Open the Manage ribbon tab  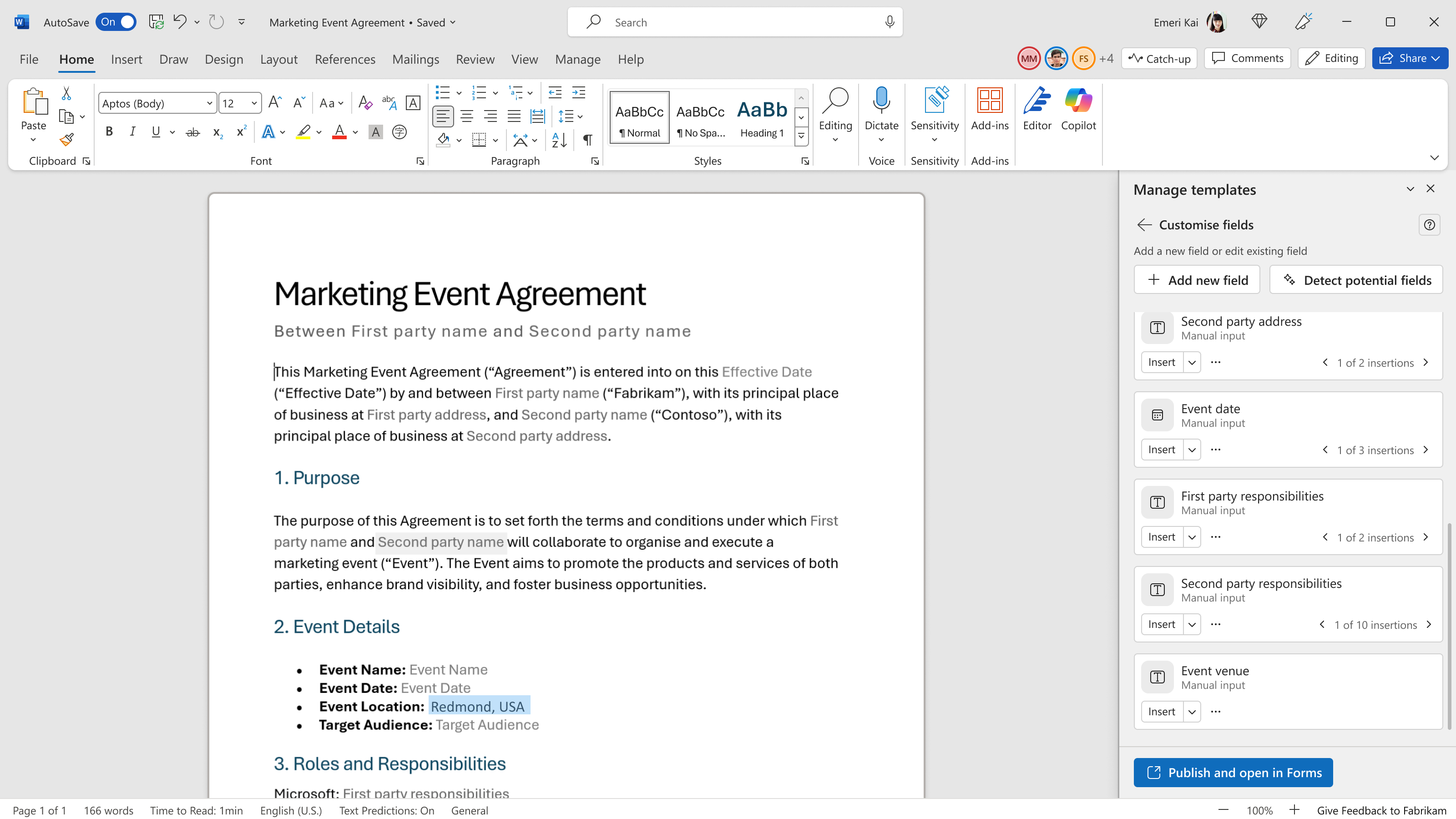(x=577, y=59)
